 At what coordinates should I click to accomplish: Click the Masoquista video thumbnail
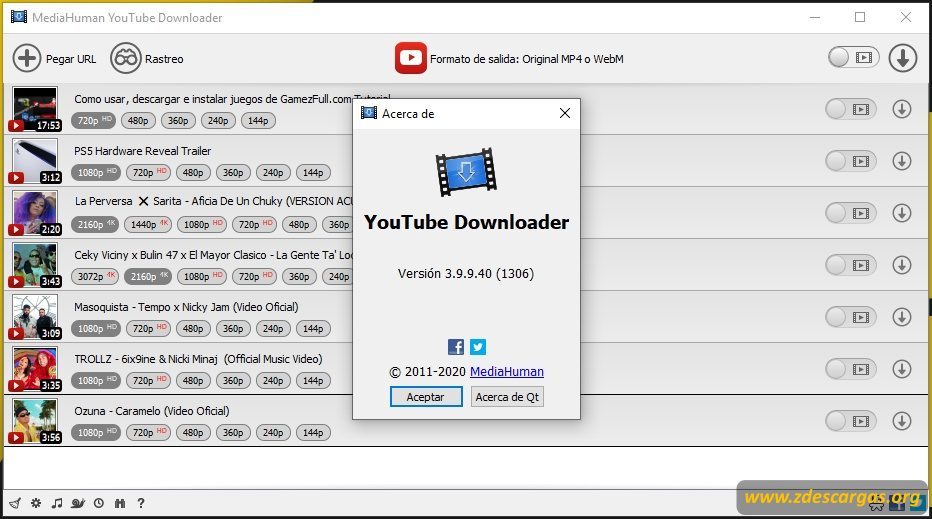pyautogui.click(x=35, y=316)
